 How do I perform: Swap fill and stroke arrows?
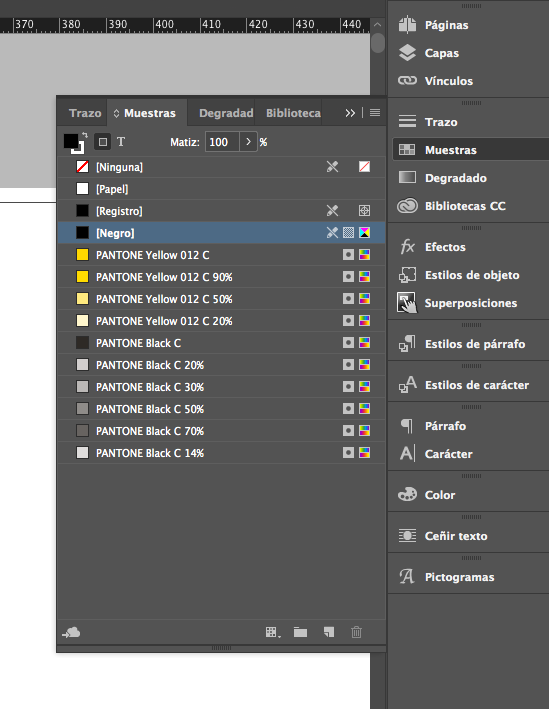[85, 135]
